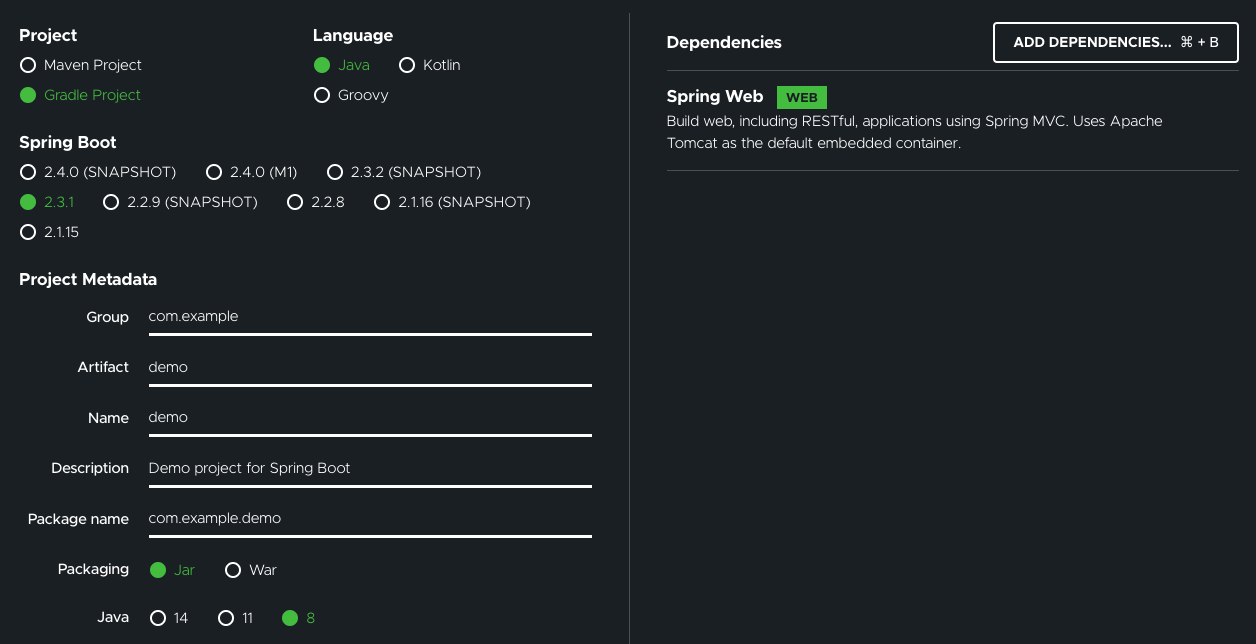Edit the Description field
Viewport: 1256px width, 644px height.
pyautogui.click(x=370, y=468)
